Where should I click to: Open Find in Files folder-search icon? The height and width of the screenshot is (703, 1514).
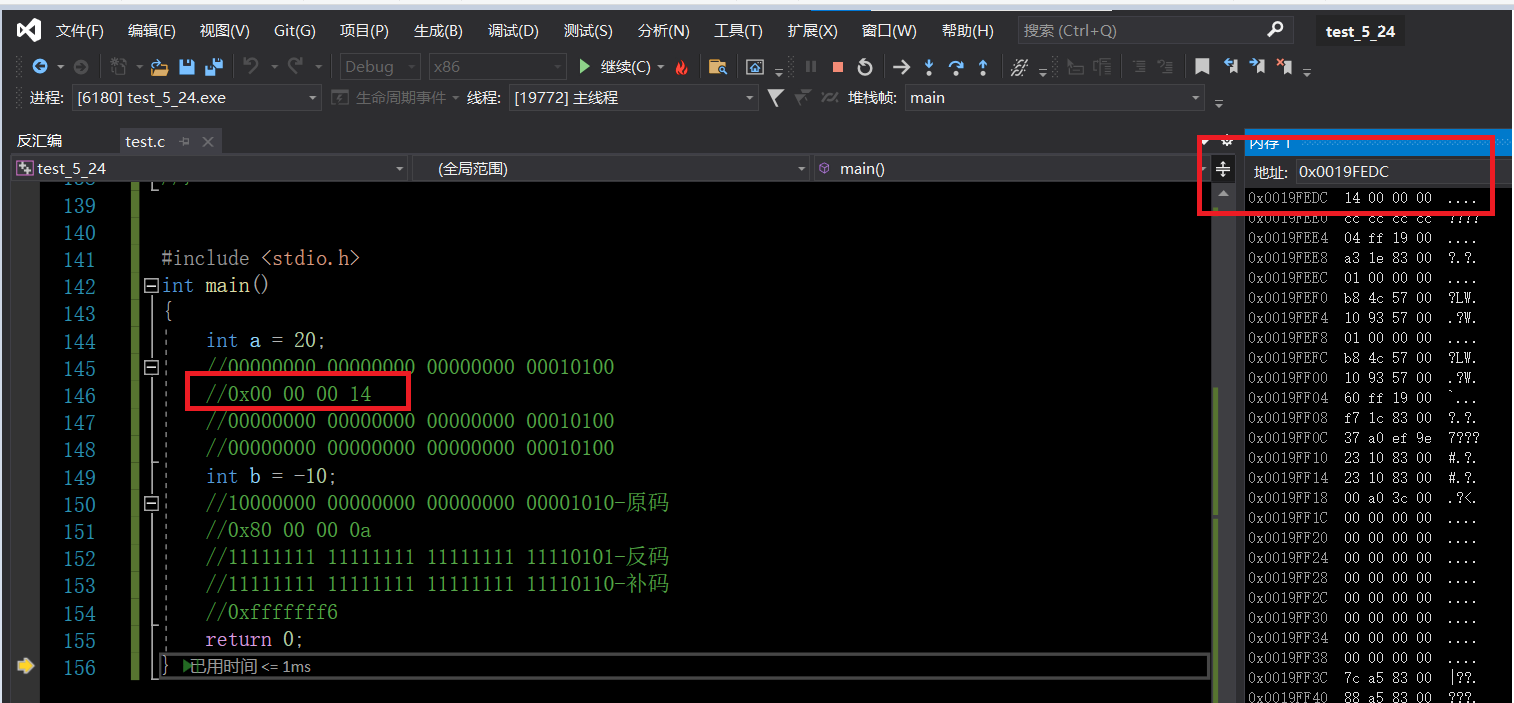pos(717,67)
